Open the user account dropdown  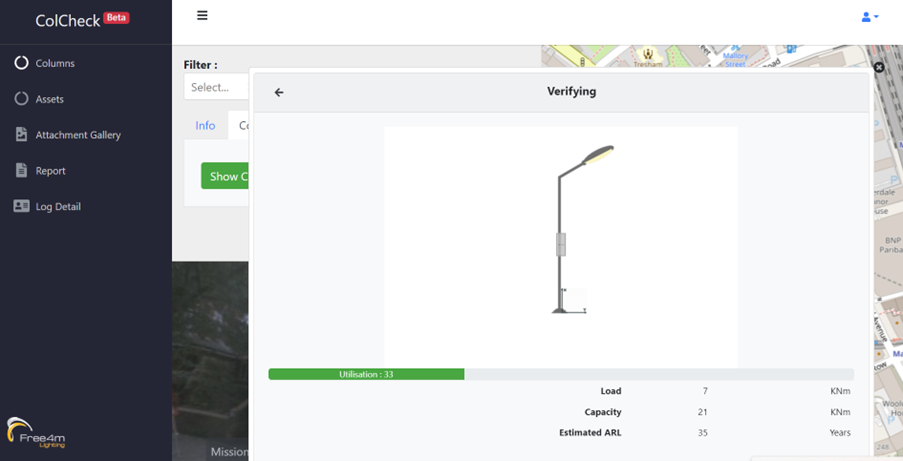pos(870,17)
